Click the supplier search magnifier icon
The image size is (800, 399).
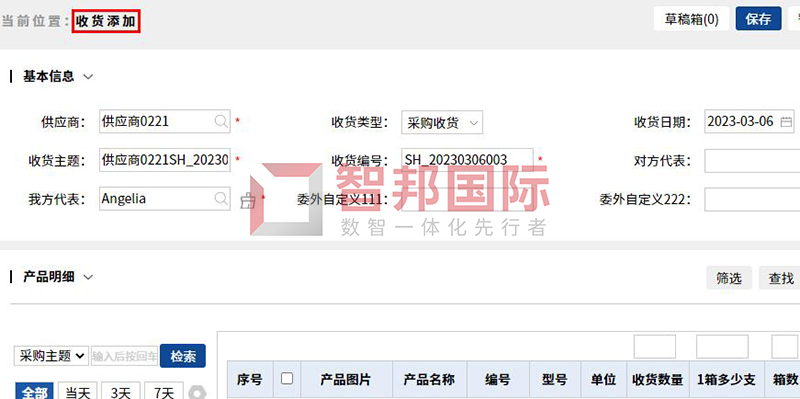(x=221, y=121)
